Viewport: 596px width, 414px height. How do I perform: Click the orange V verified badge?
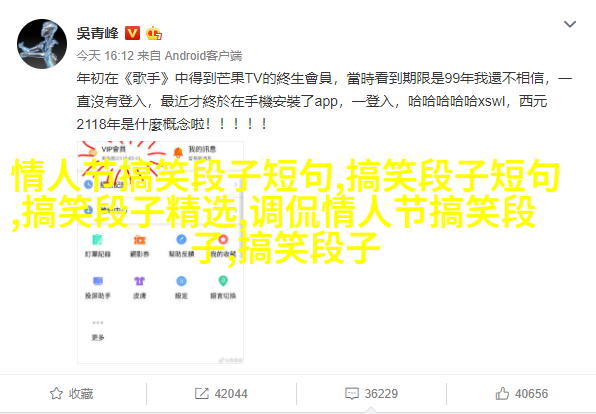(132, 33)
